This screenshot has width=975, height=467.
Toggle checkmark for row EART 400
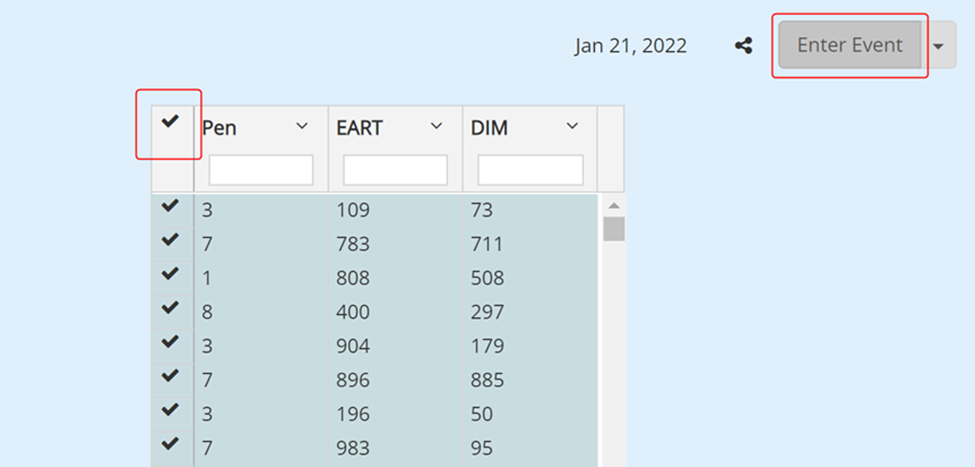(170, 308)
